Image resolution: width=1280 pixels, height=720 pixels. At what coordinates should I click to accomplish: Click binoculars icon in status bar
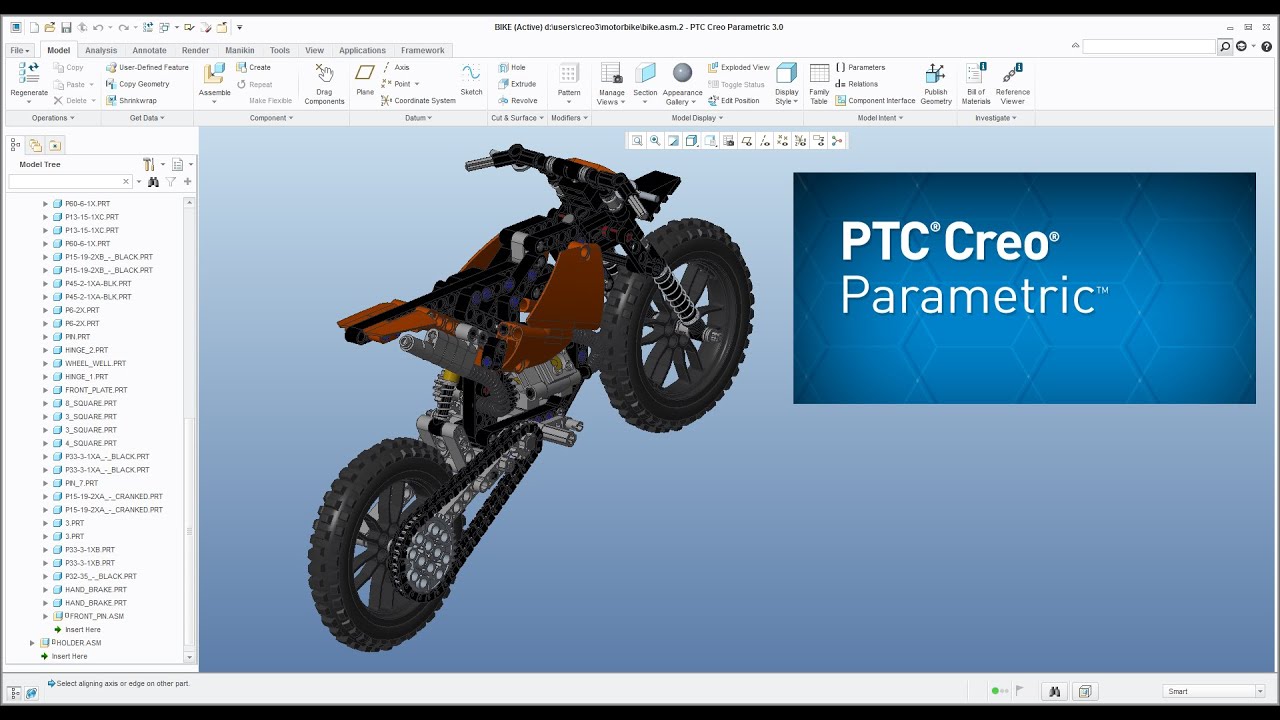point(1054,691)
